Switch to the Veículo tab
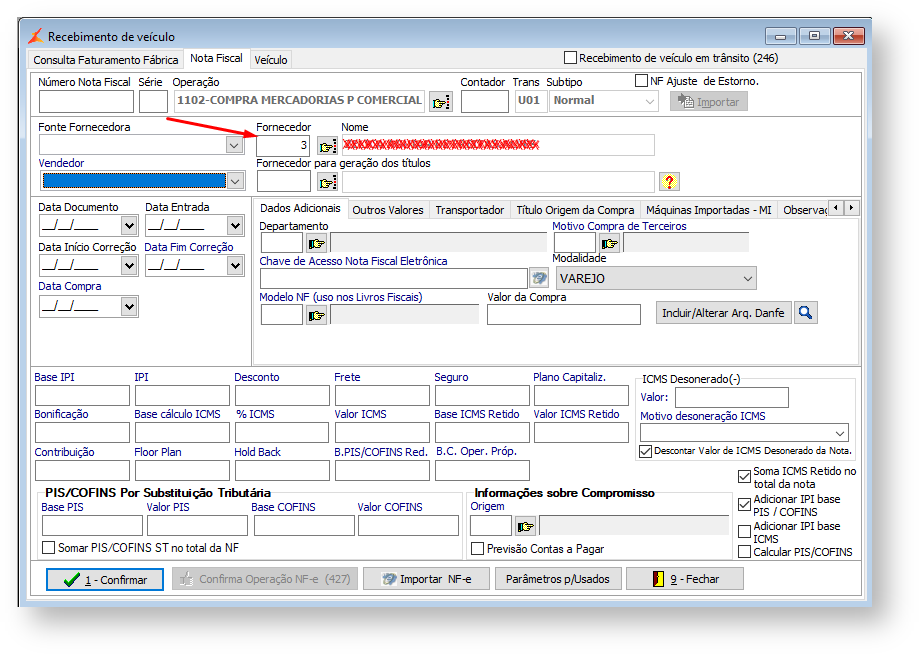The height and width of the screenshot is (655, 920). 270,60
